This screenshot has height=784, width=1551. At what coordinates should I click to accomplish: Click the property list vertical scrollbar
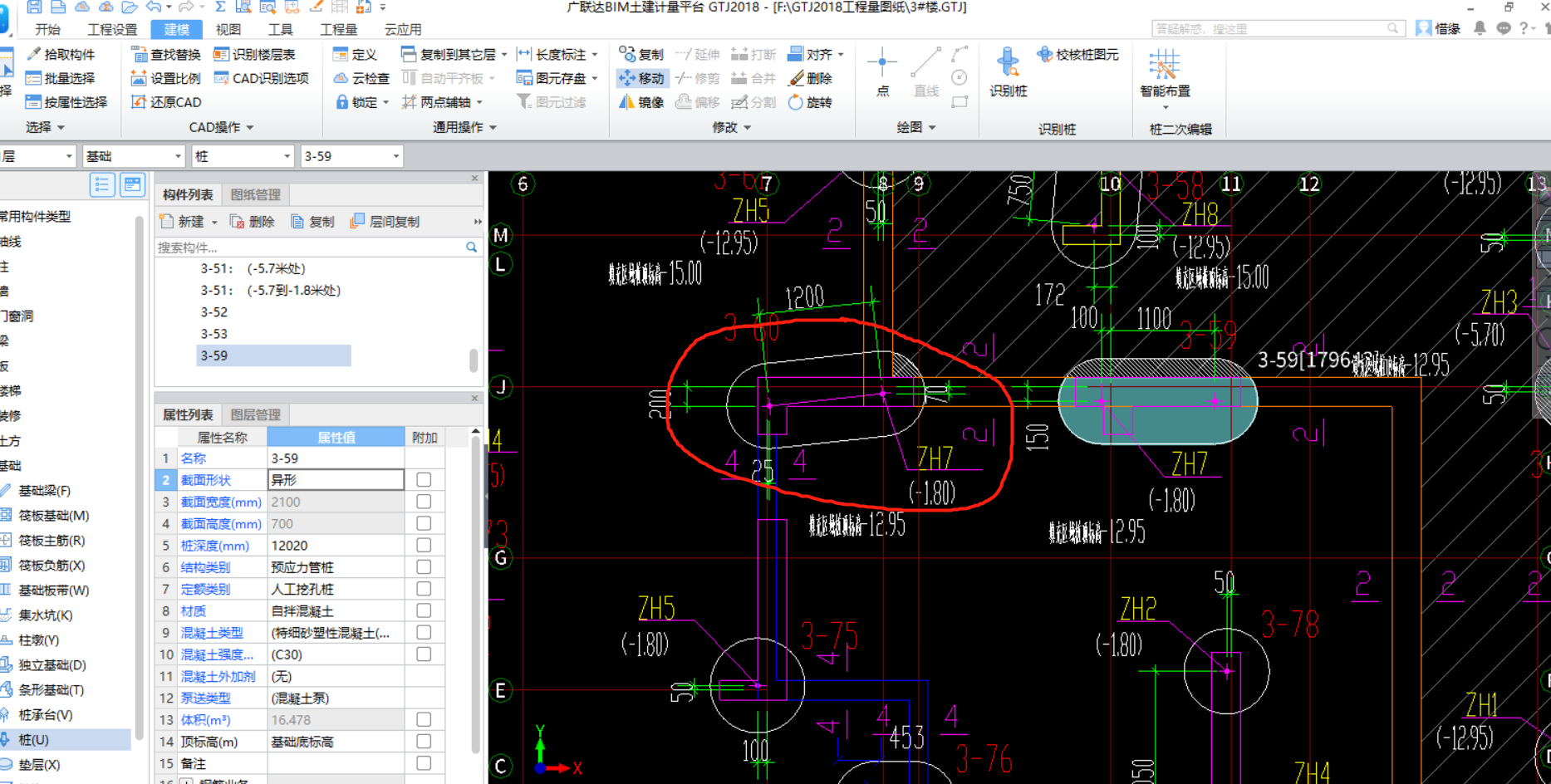pos(475,594)
